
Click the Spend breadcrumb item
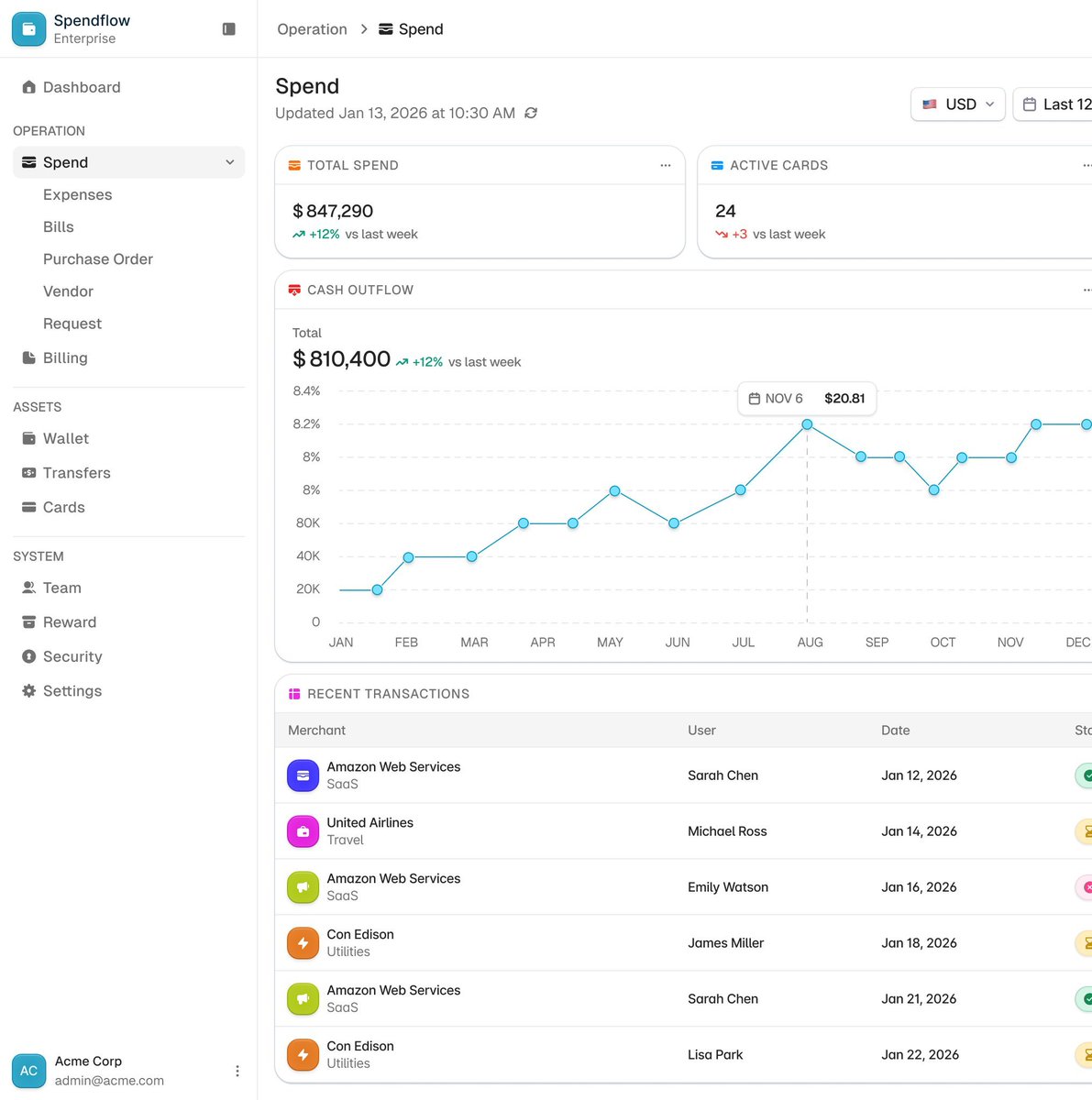411,29
